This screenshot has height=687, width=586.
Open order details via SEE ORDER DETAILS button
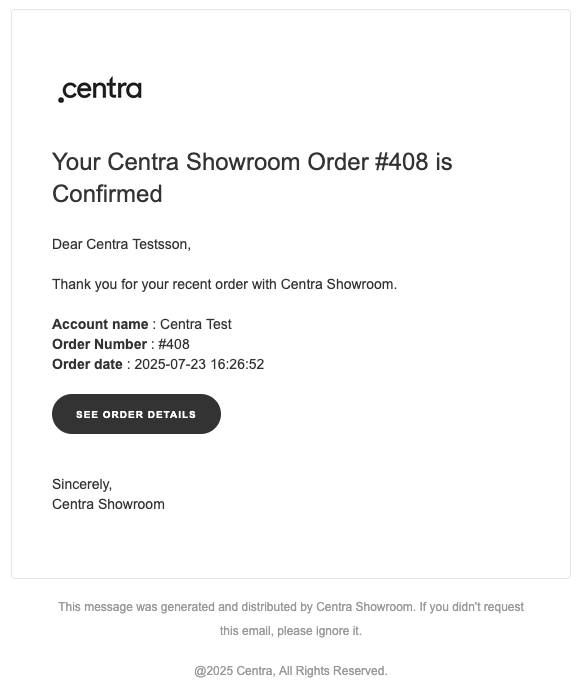tap(136, 414)
